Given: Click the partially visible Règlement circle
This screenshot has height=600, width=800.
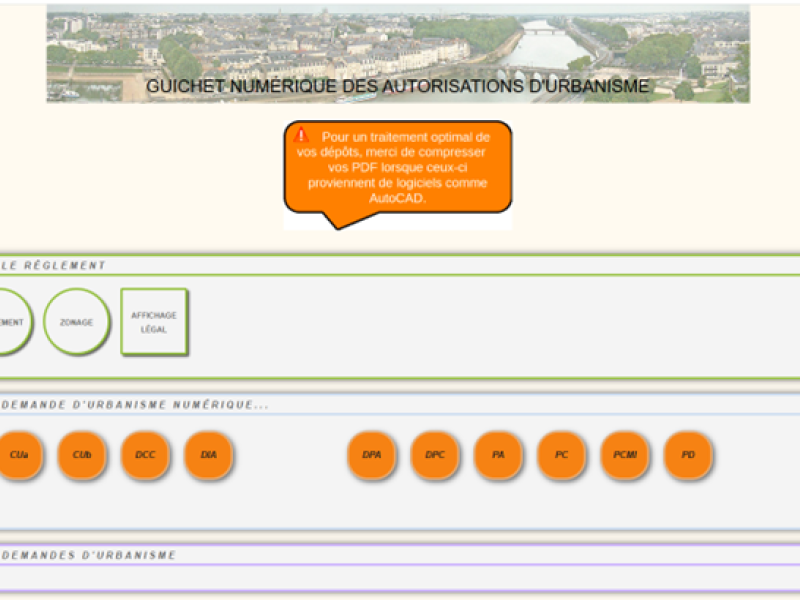Looking at the screenshot, I should pos(12,322).
